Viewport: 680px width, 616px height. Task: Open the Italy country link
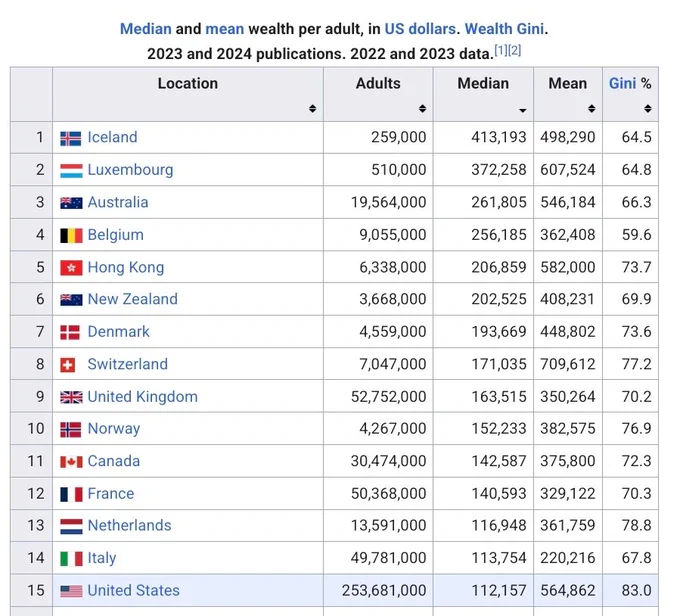tap(102, 558)
